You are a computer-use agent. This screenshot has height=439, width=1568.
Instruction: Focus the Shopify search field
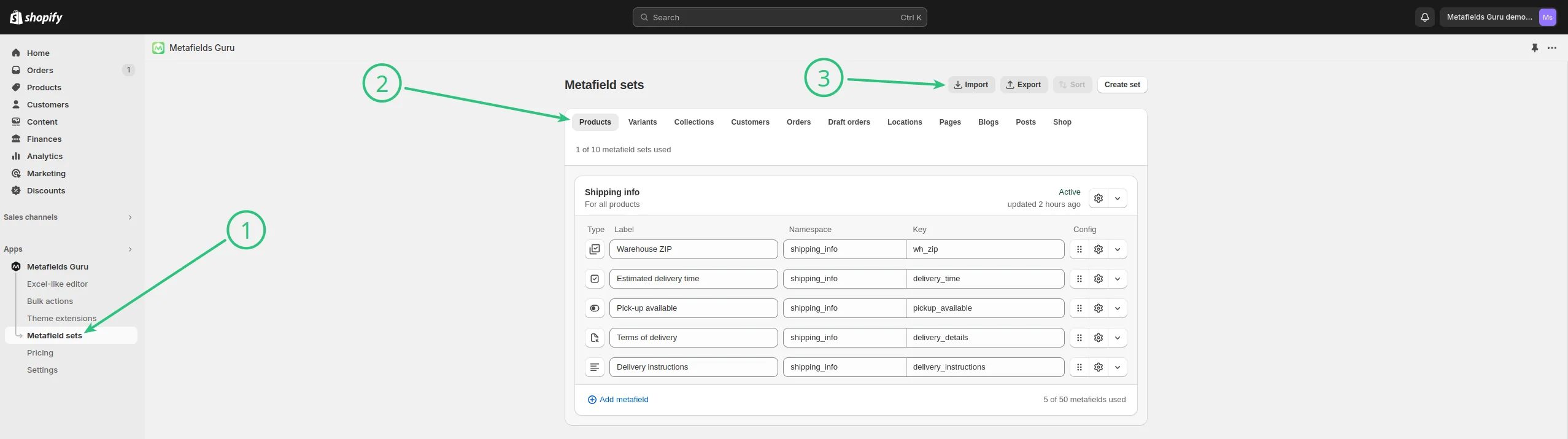(780, 17)
